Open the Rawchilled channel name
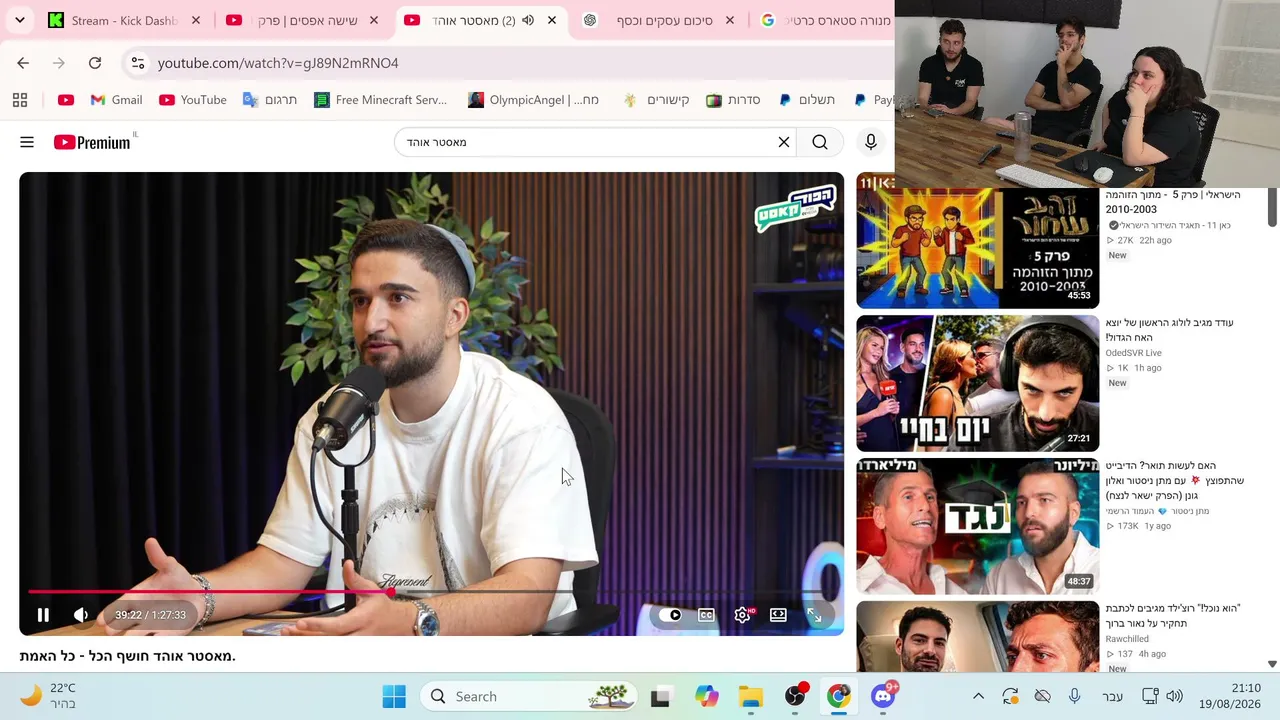 (x=1127, y=639)
